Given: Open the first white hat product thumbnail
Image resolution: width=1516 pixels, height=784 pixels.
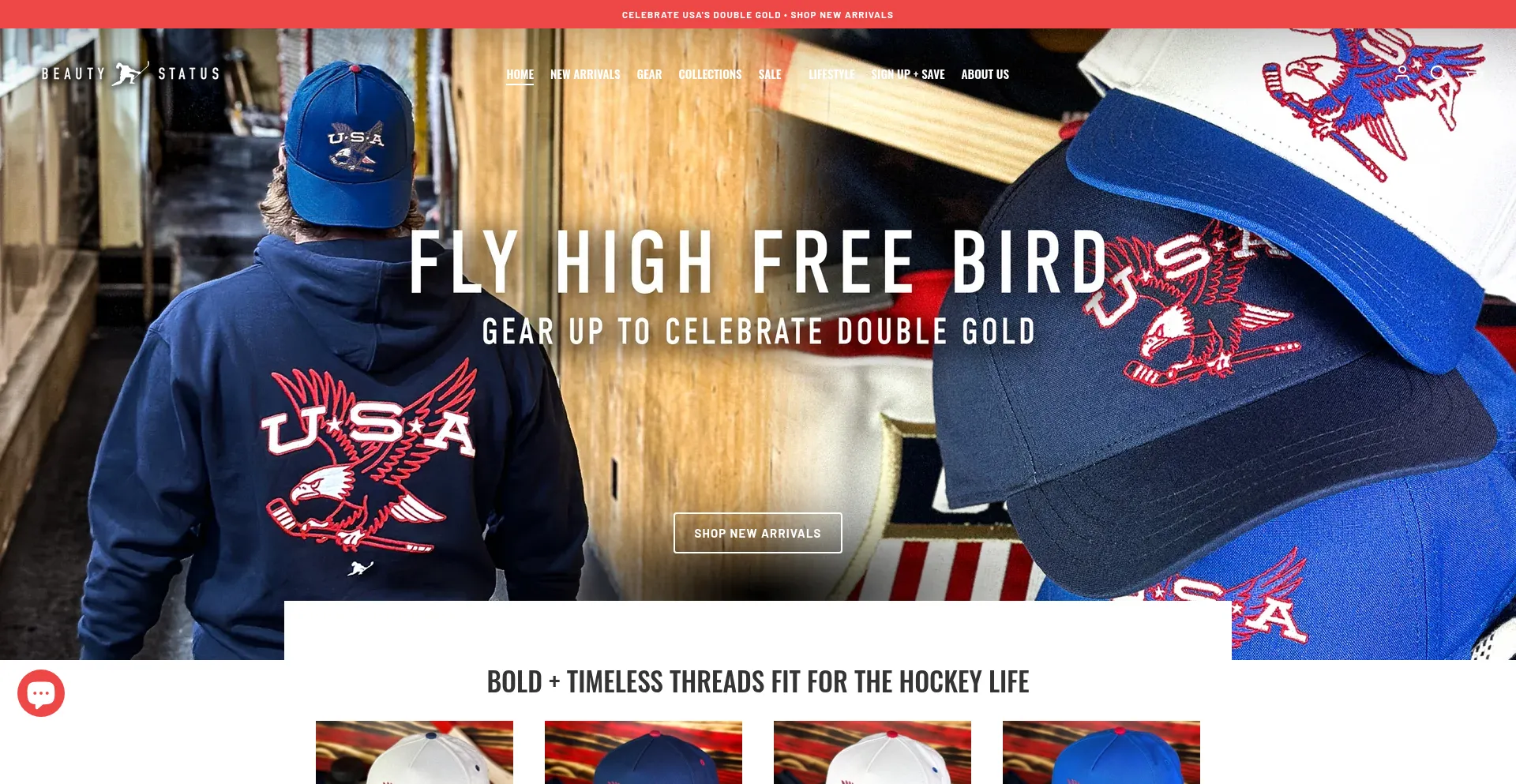Looking at the screenshot, I should click(x=415, y=752).
